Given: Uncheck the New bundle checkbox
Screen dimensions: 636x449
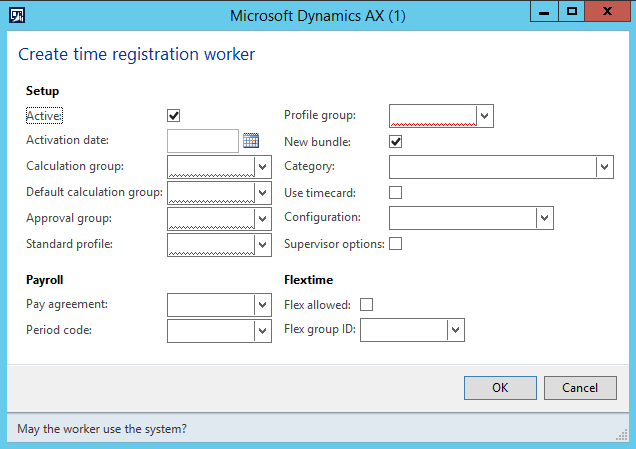Looking at the screenshot, I should click(395, 142).
